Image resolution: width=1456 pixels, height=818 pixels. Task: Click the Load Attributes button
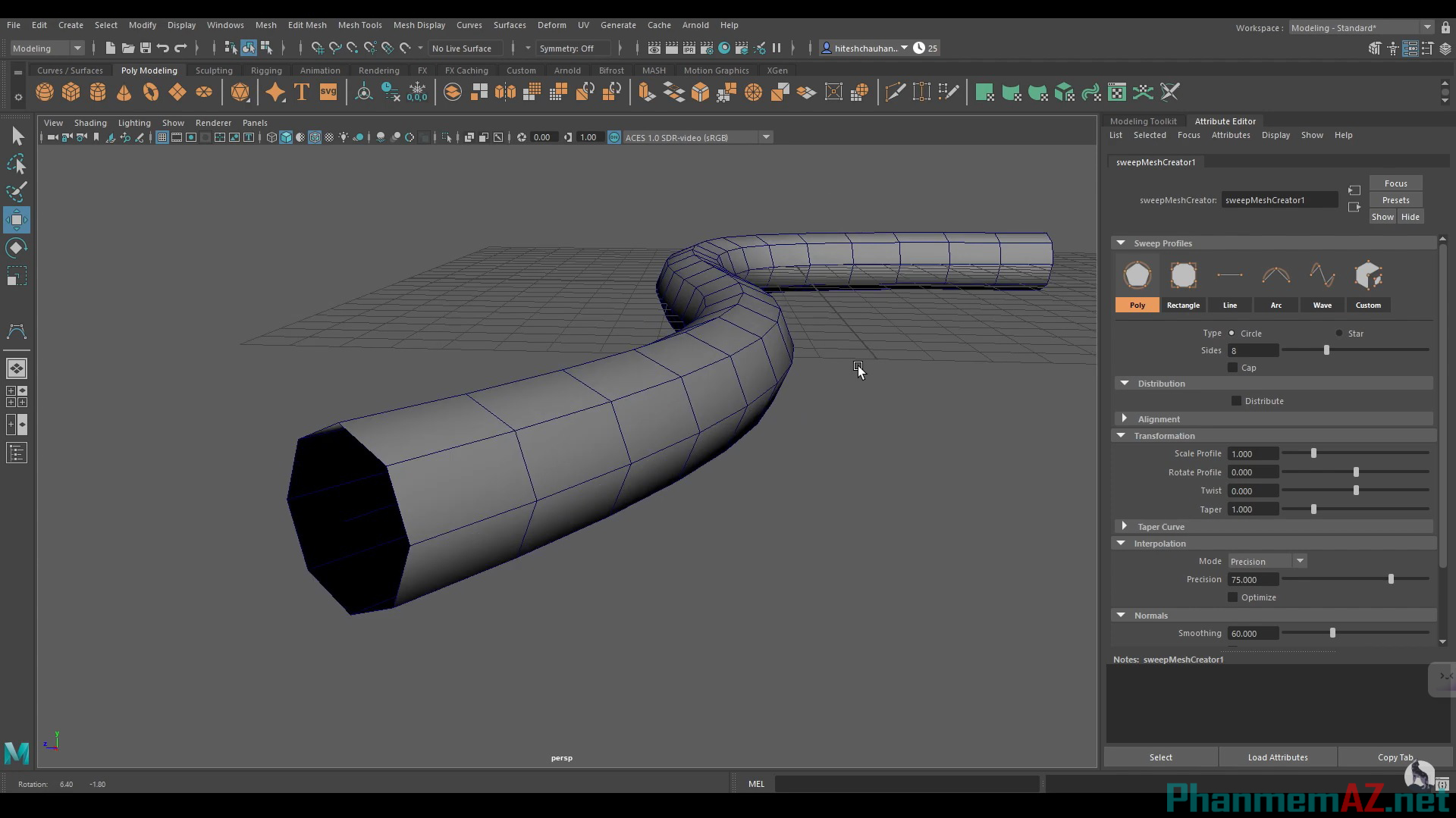pyautogui.click(x=1278, y=757)
